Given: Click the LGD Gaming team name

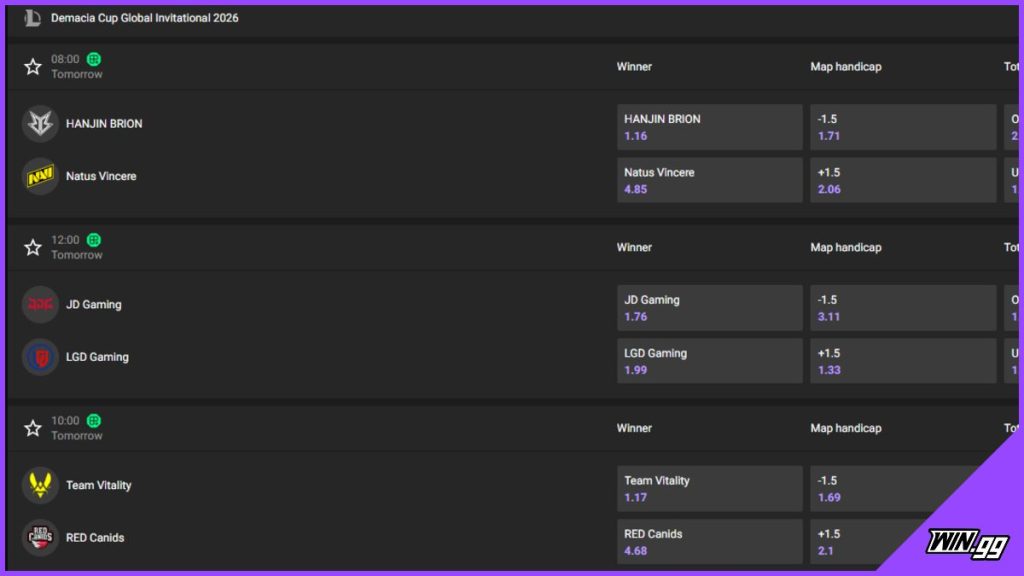Looking at the screenshot, I should (97, 357).
